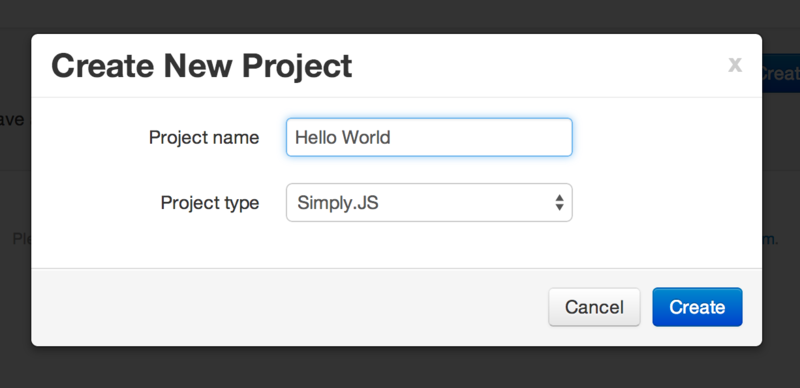Click the empty space right of the Project name field
The height and width of the screenshot is (388, 800).
point(663,137)
